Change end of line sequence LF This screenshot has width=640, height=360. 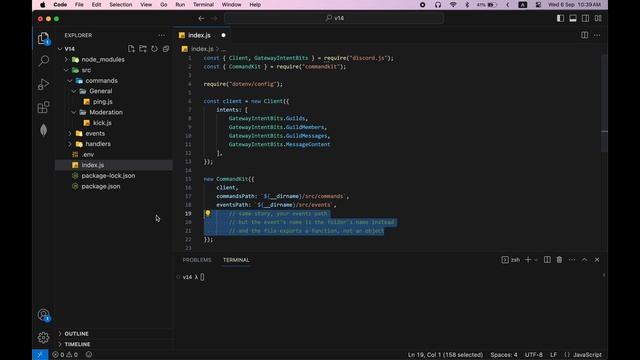(553, 355)
